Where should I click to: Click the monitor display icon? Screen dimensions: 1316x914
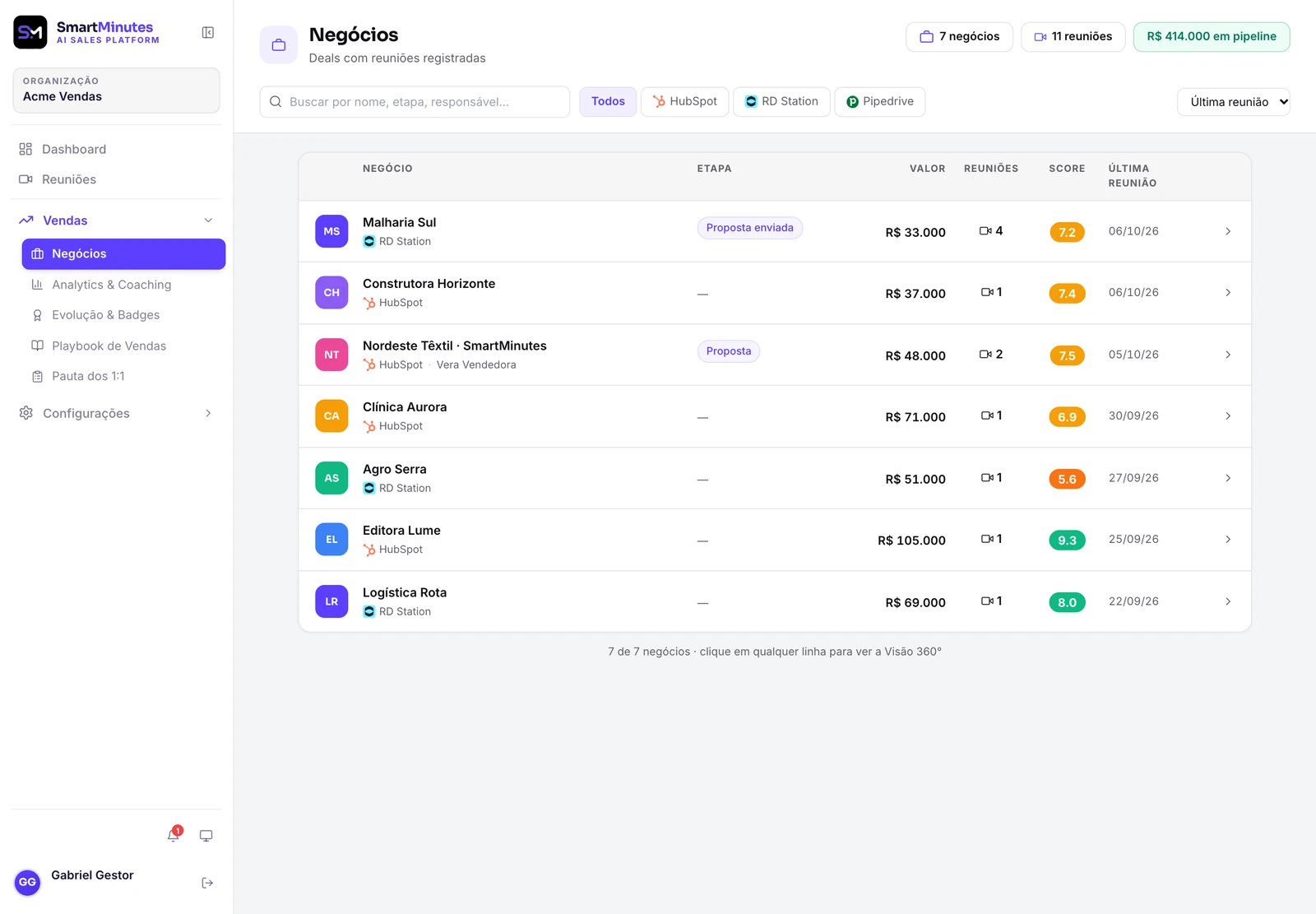tap(206, 836)
